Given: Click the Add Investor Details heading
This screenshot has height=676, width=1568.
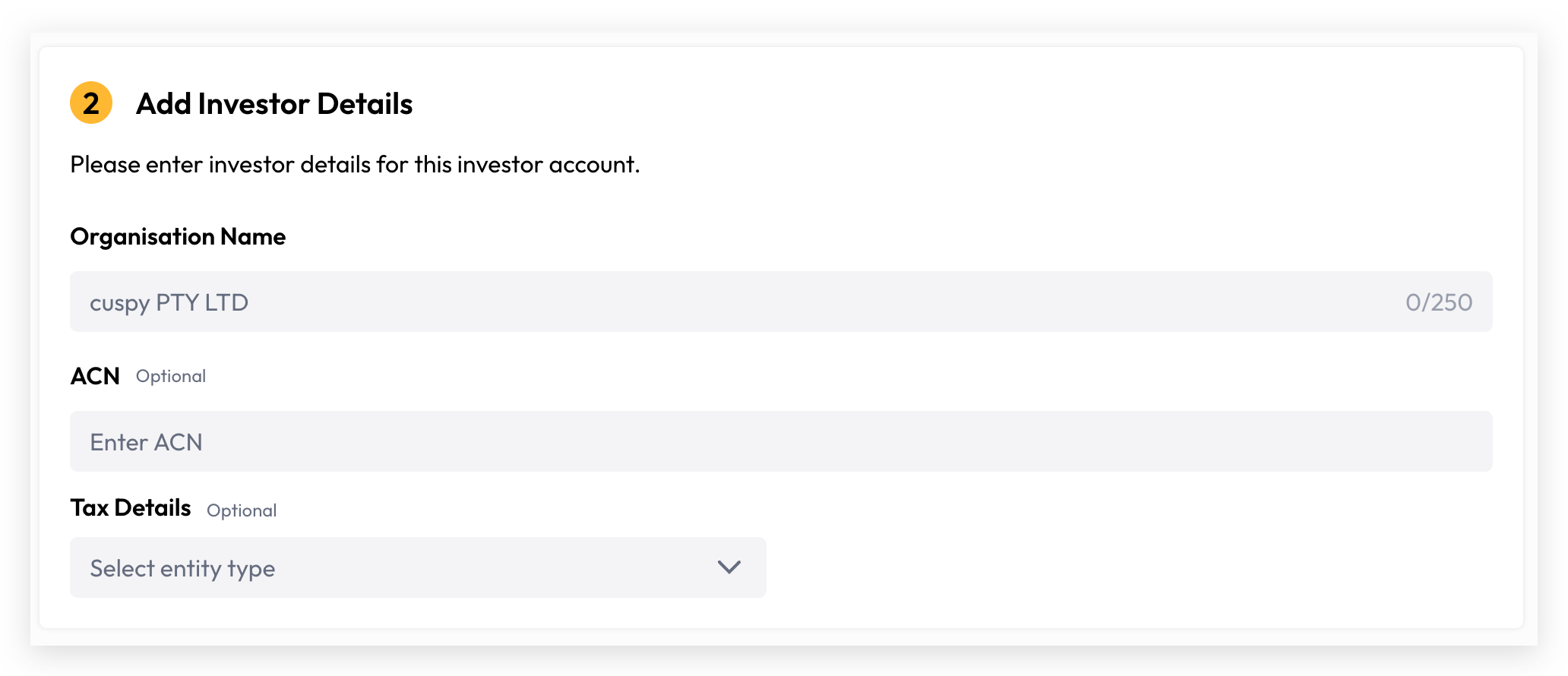Looking at the screenshot, I should [x=274, y=104].
